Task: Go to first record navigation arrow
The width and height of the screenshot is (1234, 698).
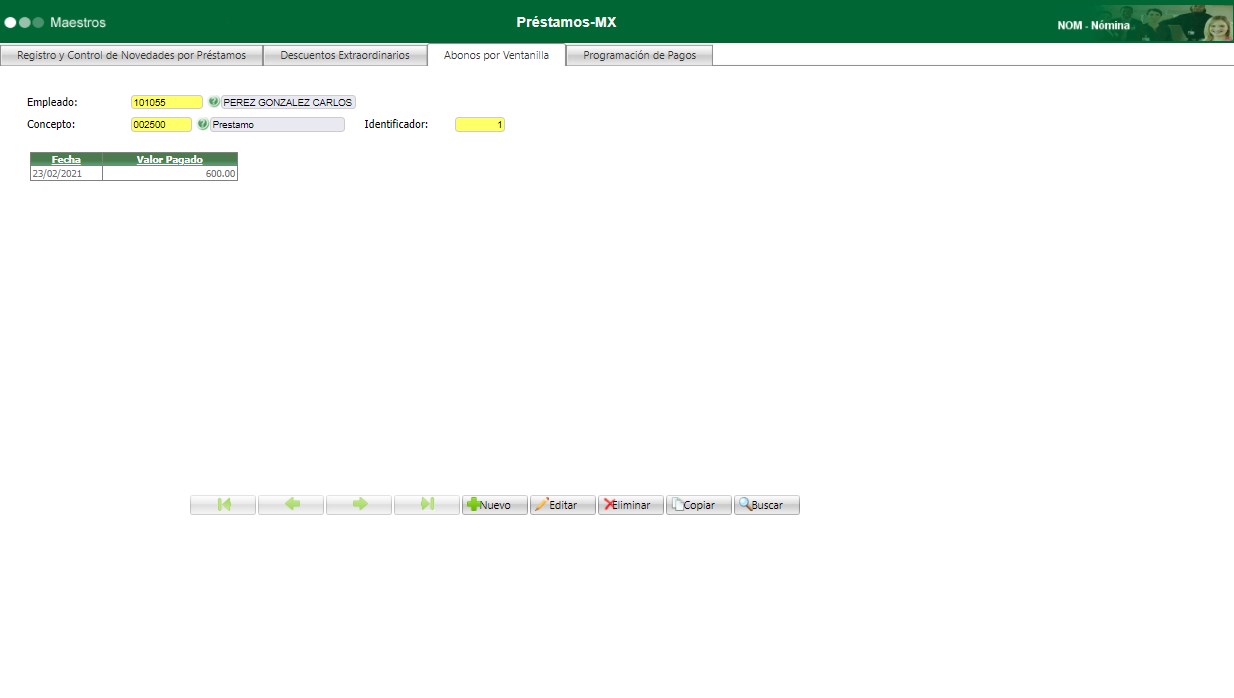Action: tap(223, 505)
